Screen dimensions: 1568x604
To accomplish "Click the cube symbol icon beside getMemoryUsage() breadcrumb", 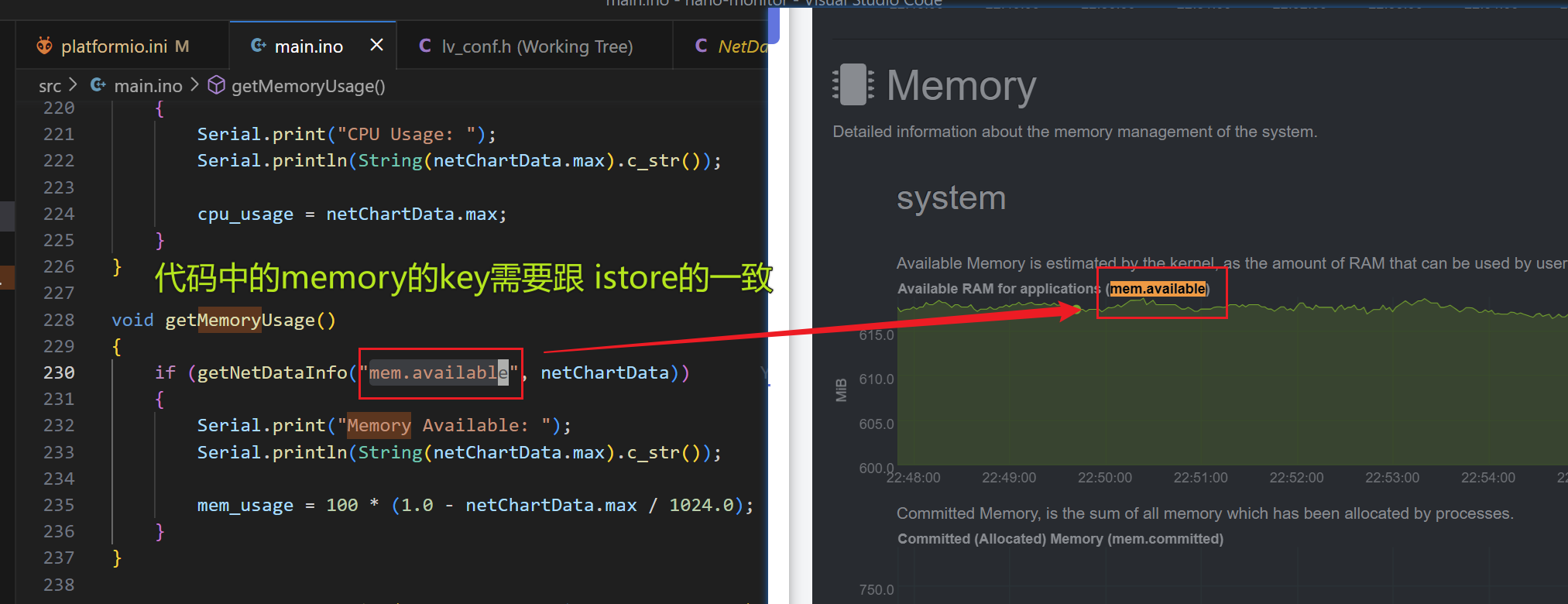I will (x=217, y=85).
